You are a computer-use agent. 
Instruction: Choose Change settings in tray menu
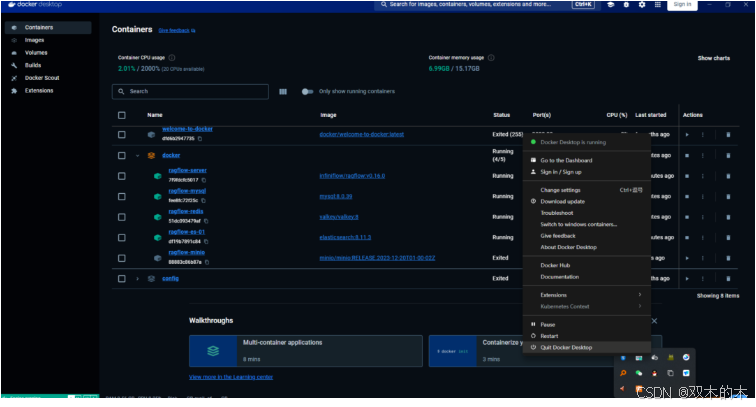click(587, 190)
